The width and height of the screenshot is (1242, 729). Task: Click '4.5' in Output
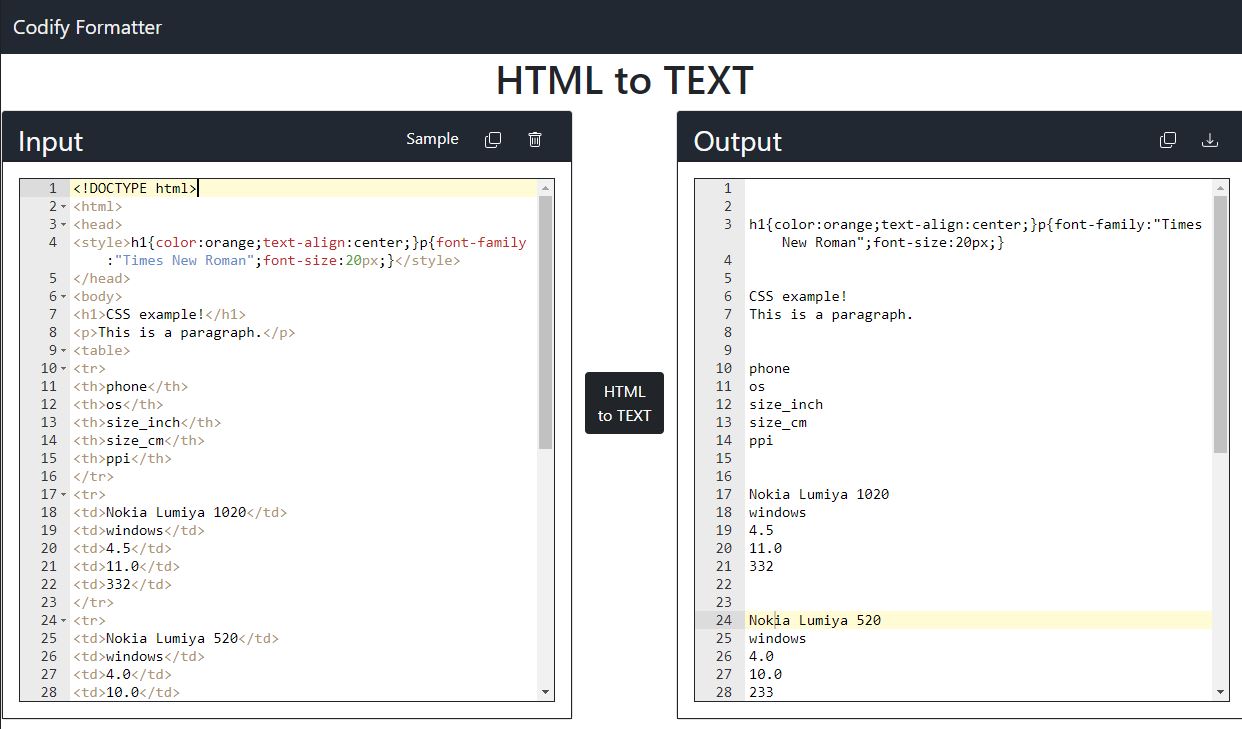(x=761, y=530)
